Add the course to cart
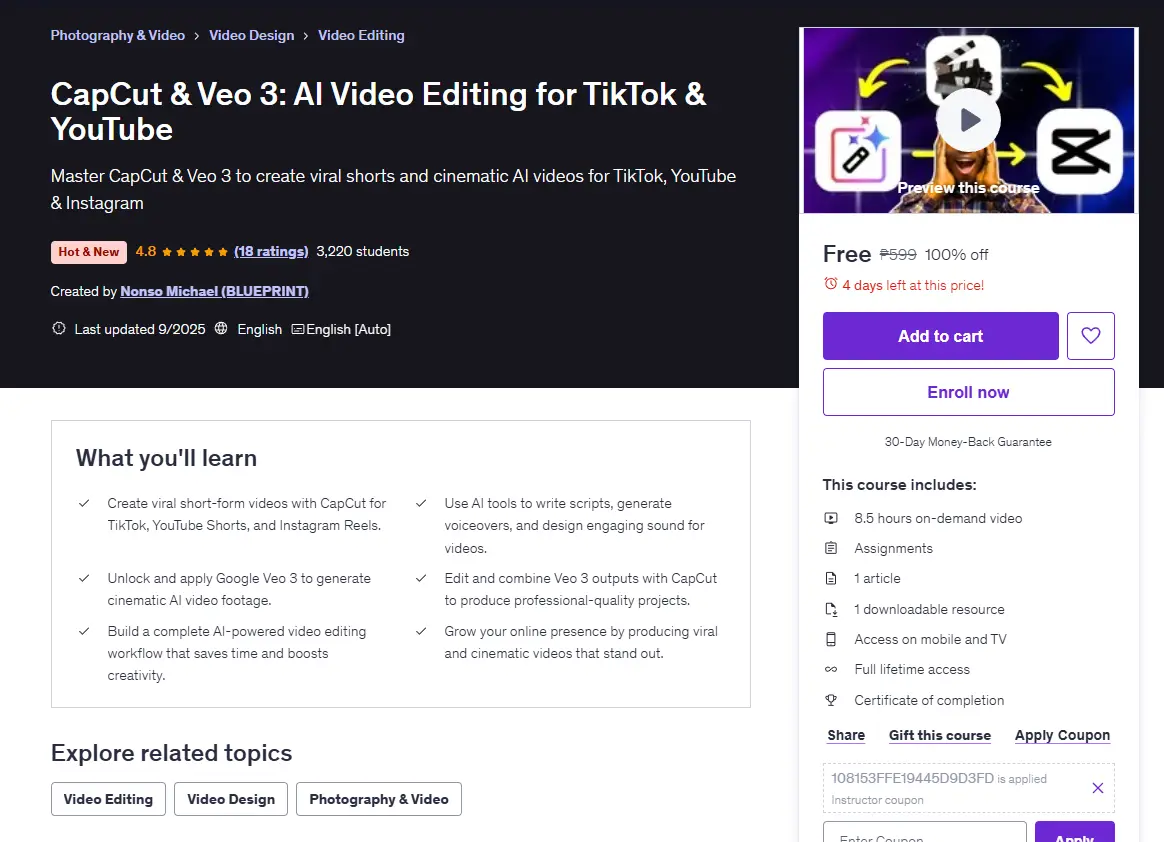This screenshot has height=842, width=1164. (941, 336)
